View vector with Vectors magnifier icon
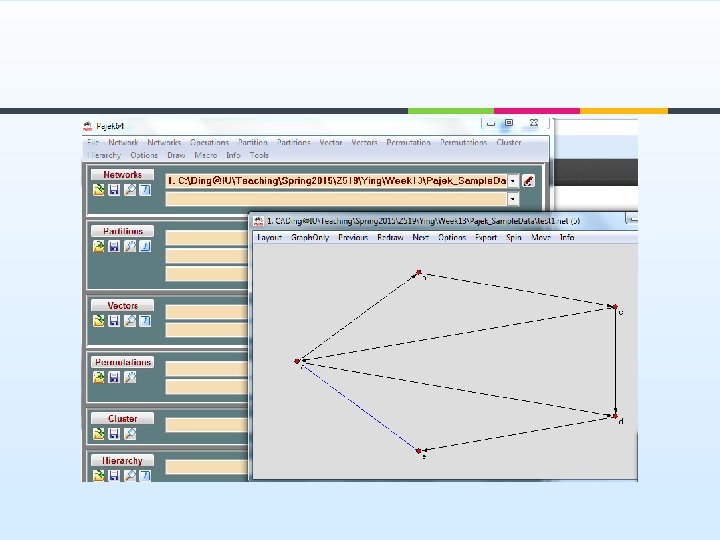Image resolution: width=720 pixels, height=540 pixels. [130, 321]
